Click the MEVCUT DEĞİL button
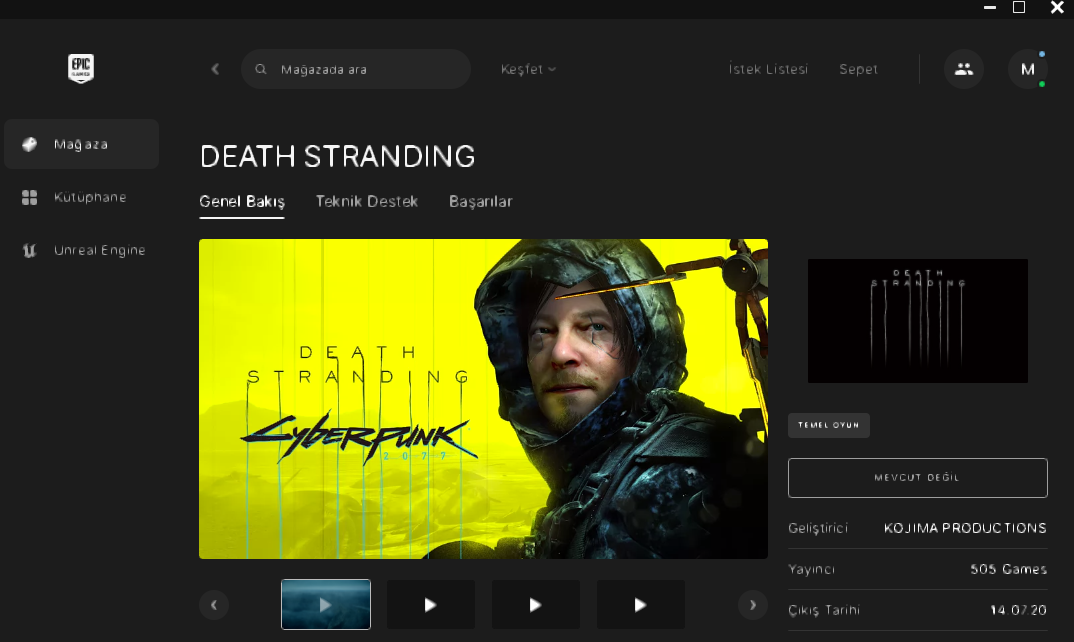The height and width of the screenshot is (642, 1074). point(918,478)
